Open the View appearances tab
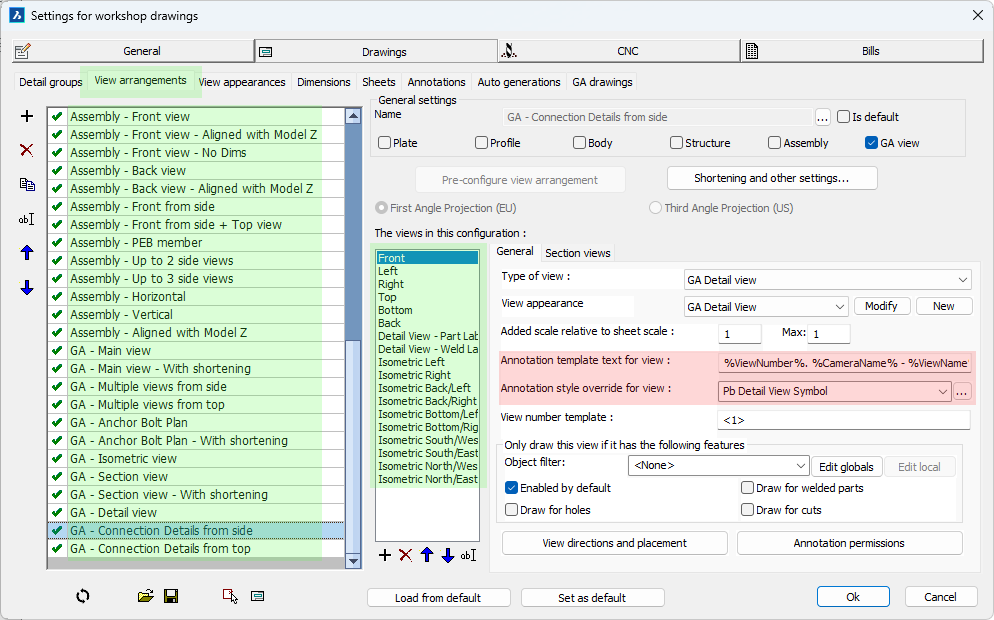The width and height of the screenshot is (994, 620). click(x=242, y=82)
